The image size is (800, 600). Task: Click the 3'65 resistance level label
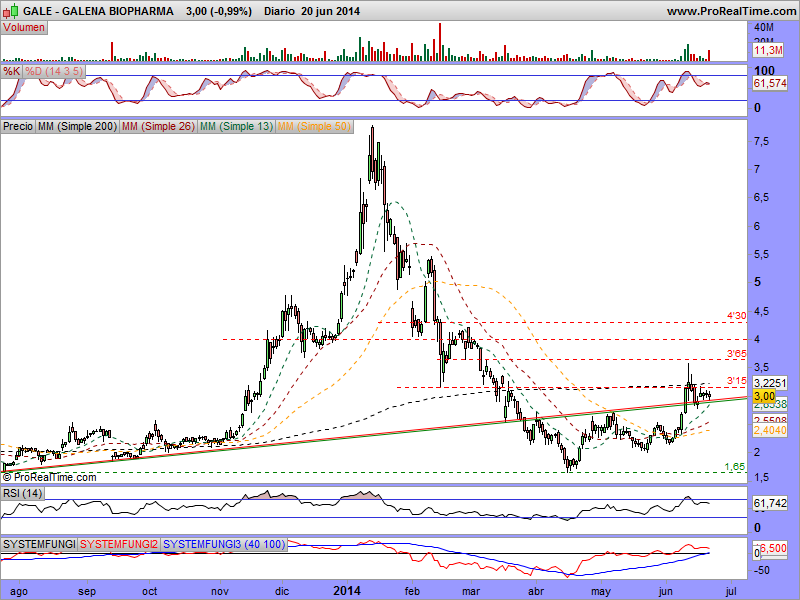coord(736,354)
